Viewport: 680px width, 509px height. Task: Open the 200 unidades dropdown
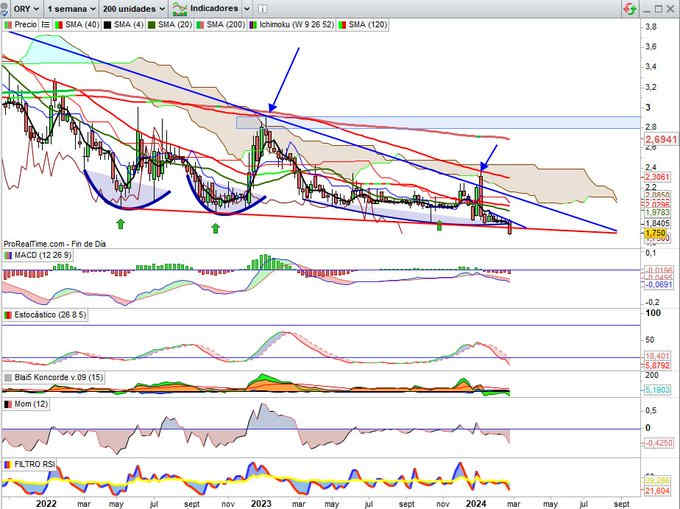(x=131, y=7)
